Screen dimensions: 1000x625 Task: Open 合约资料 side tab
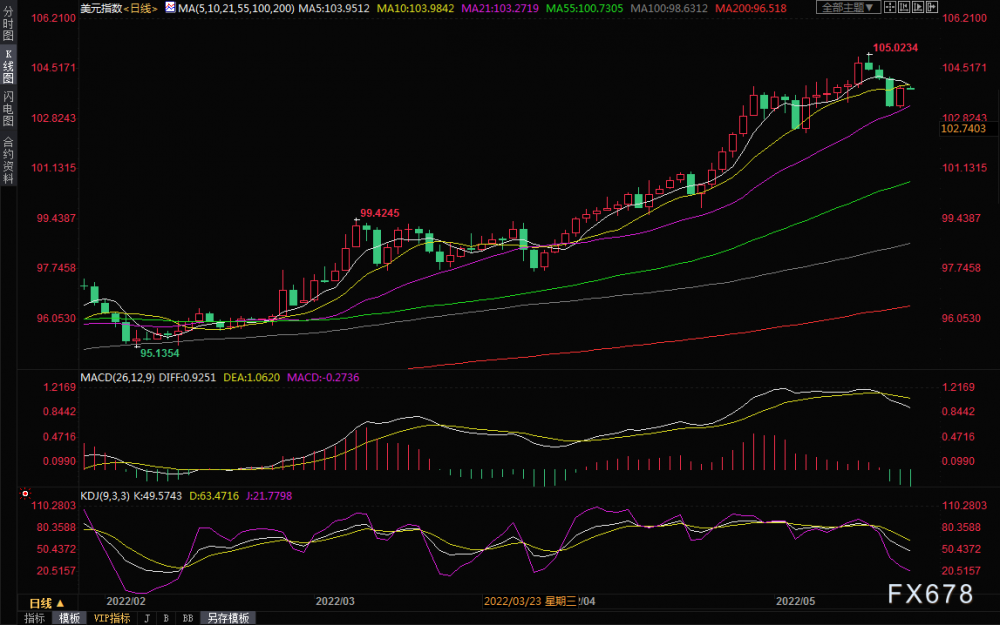(x=8, y=159)
